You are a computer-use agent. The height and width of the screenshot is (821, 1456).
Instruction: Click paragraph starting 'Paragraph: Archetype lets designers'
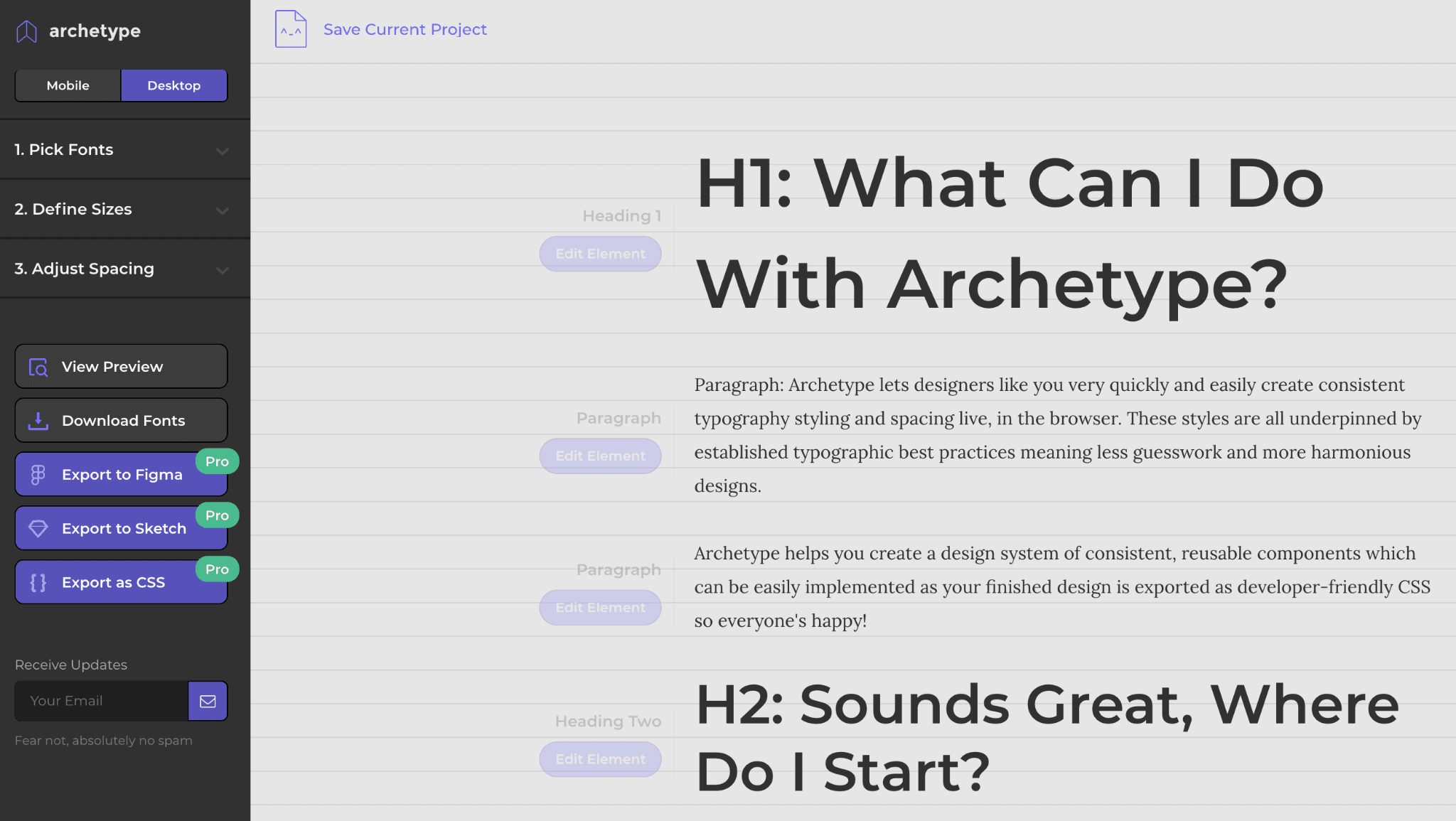[1058, 435]
